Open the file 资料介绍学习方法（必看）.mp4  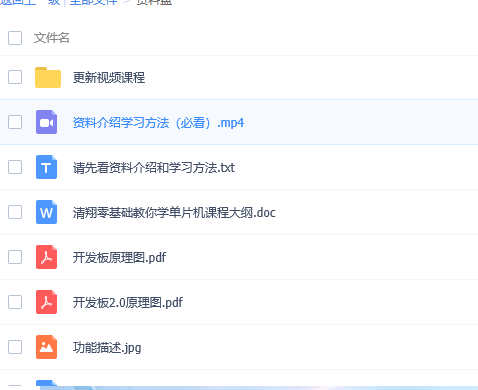coord(158,123)
